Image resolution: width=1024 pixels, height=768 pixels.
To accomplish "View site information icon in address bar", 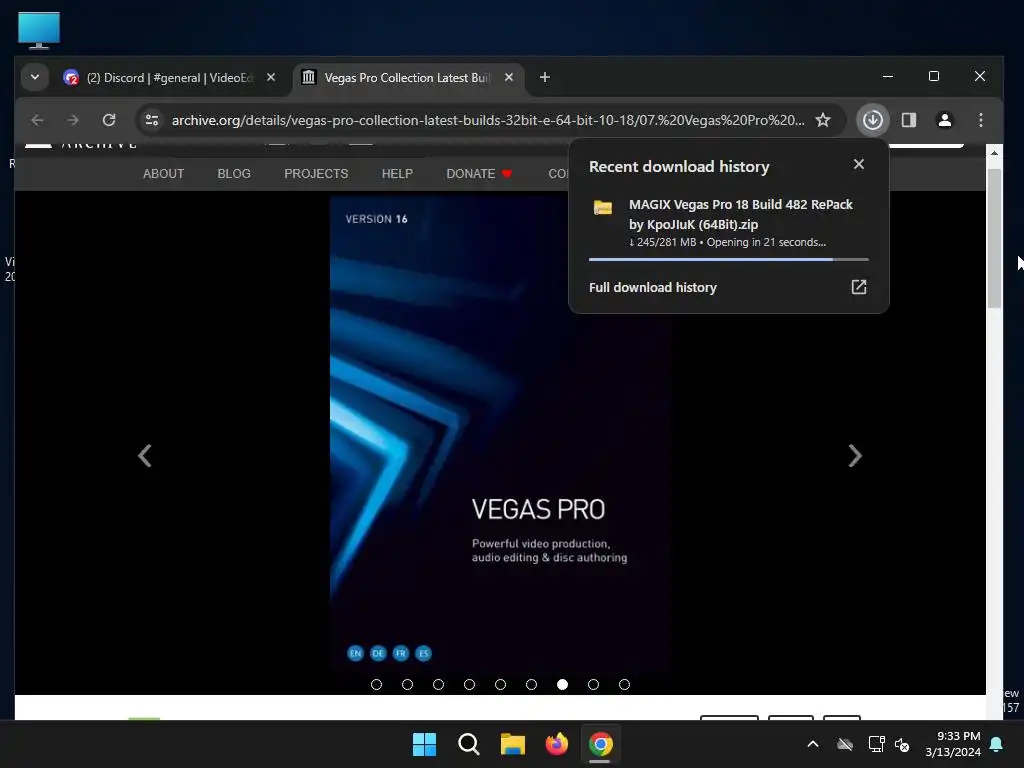I will tap(152, 120).
